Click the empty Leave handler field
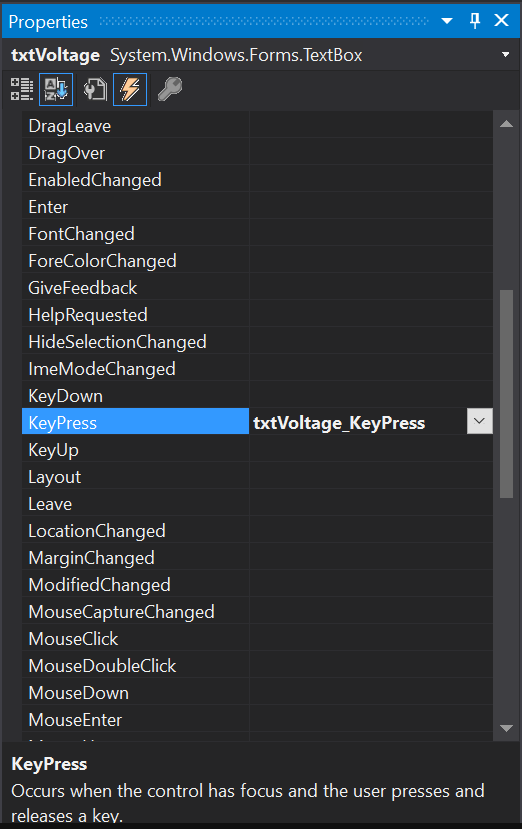The image size is (522, 829). tap(371, 503)
